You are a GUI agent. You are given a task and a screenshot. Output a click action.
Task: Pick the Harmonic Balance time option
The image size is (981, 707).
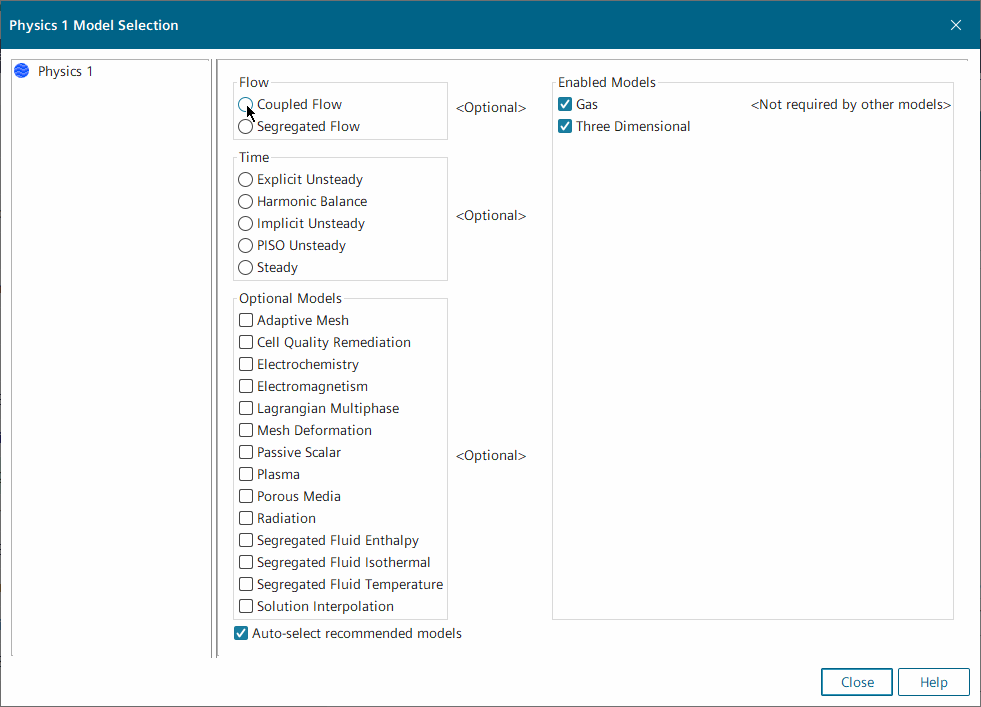point(246,202)
